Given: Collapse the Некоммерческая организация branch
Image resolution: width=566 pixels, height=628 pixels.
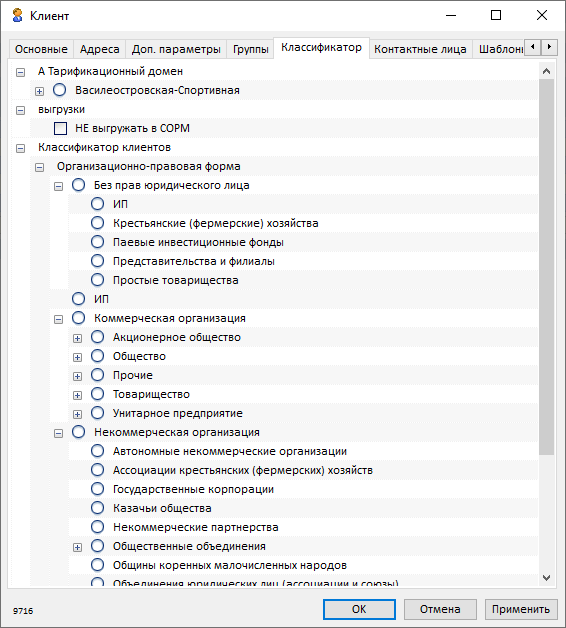Looking at the screenshot, I should coord(58,433).
